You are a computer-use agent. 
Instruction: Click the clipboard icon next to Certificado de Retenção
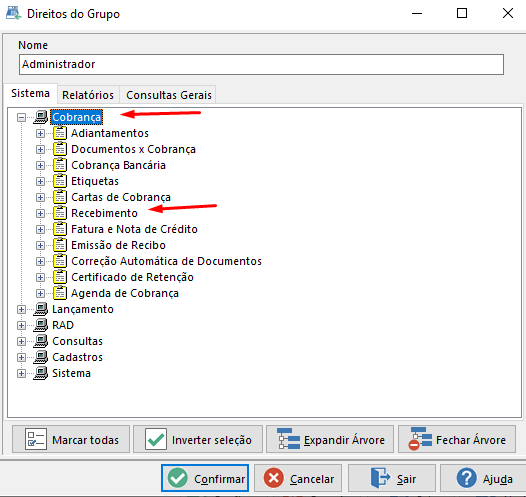click(x=60, y=277)
